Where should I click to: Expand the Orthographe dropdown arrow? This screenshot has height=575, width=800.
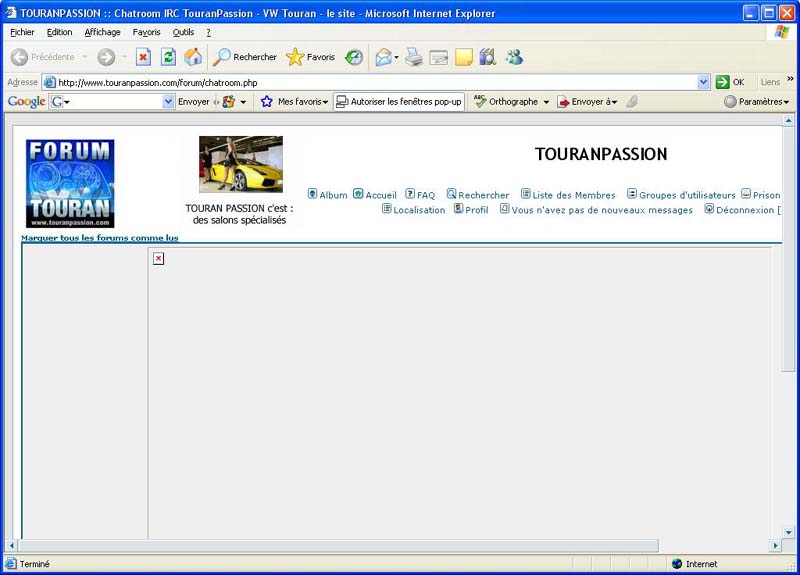[x=546, y=102]
